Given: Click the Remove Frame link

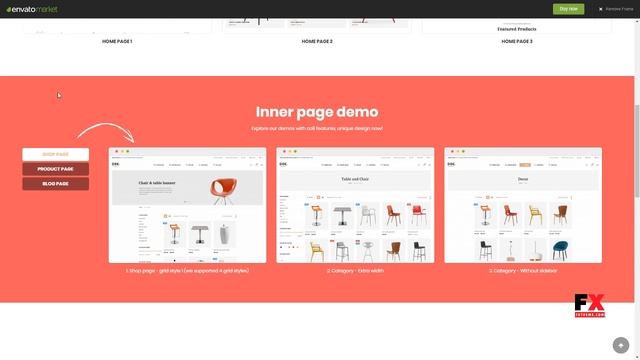Looking at the screenshot, I should point(616,9).
